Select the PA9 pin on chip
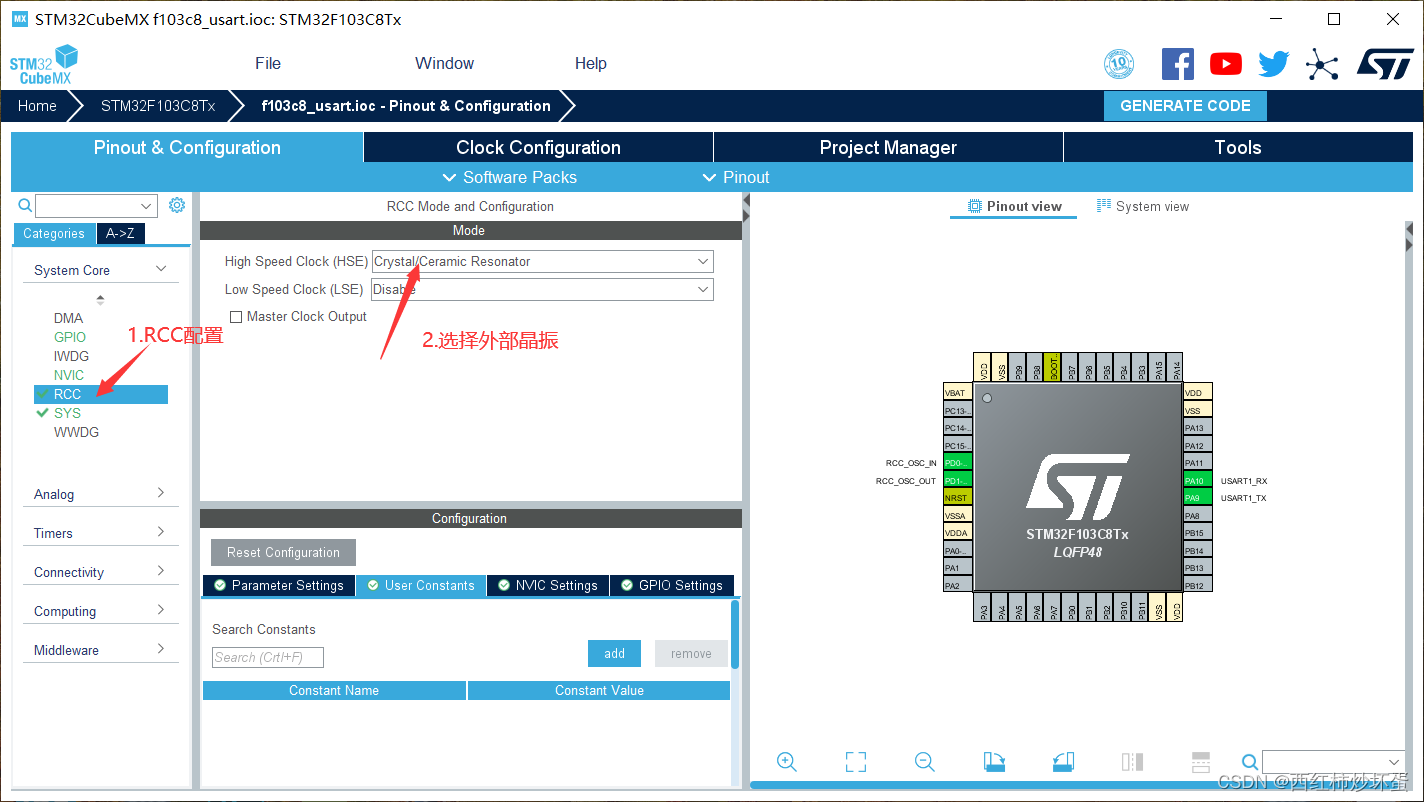Screen dimensions: 1424x802 click(1197, 498)
